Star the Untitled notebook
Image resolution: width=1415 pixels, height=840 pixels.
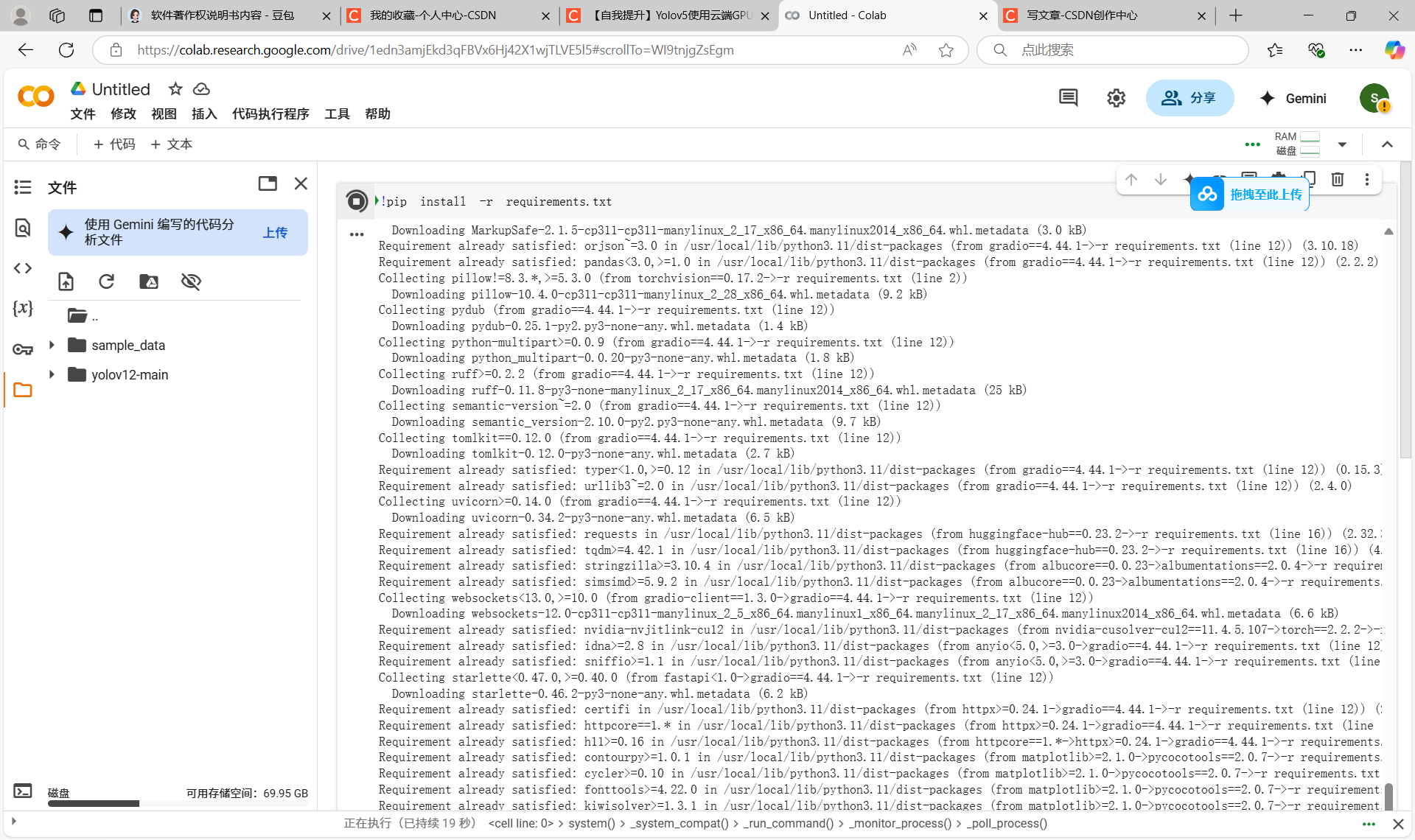(175, 89)
